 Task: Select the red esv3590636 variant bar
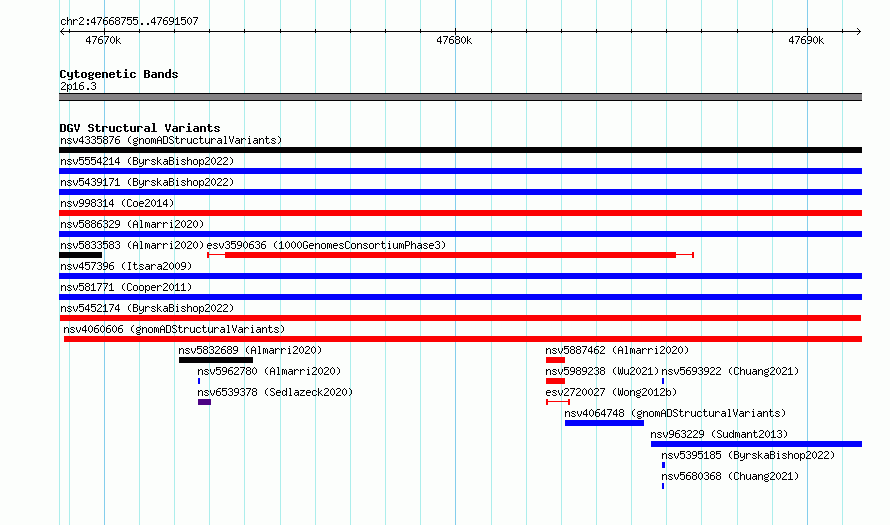451,255
